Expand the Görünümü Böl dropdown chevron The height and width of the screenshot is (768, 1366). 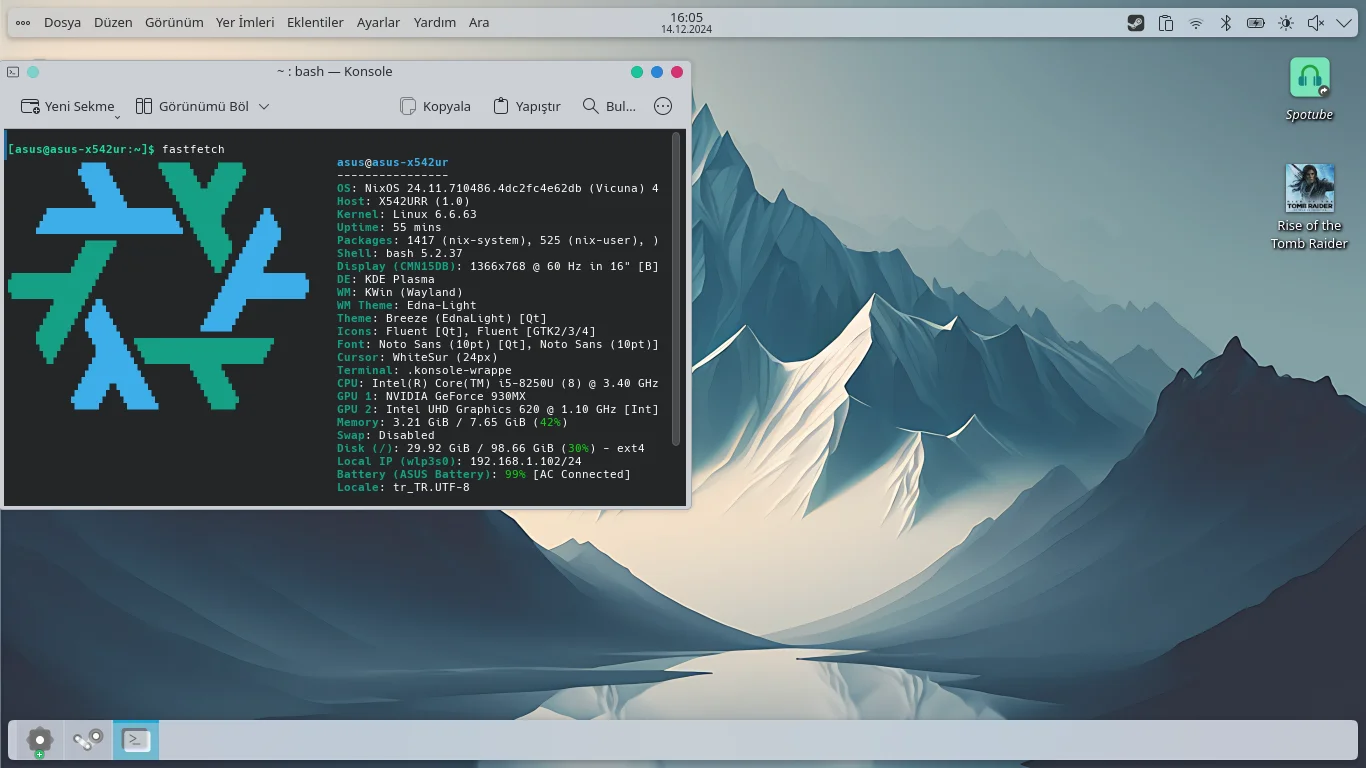(264, 106)
